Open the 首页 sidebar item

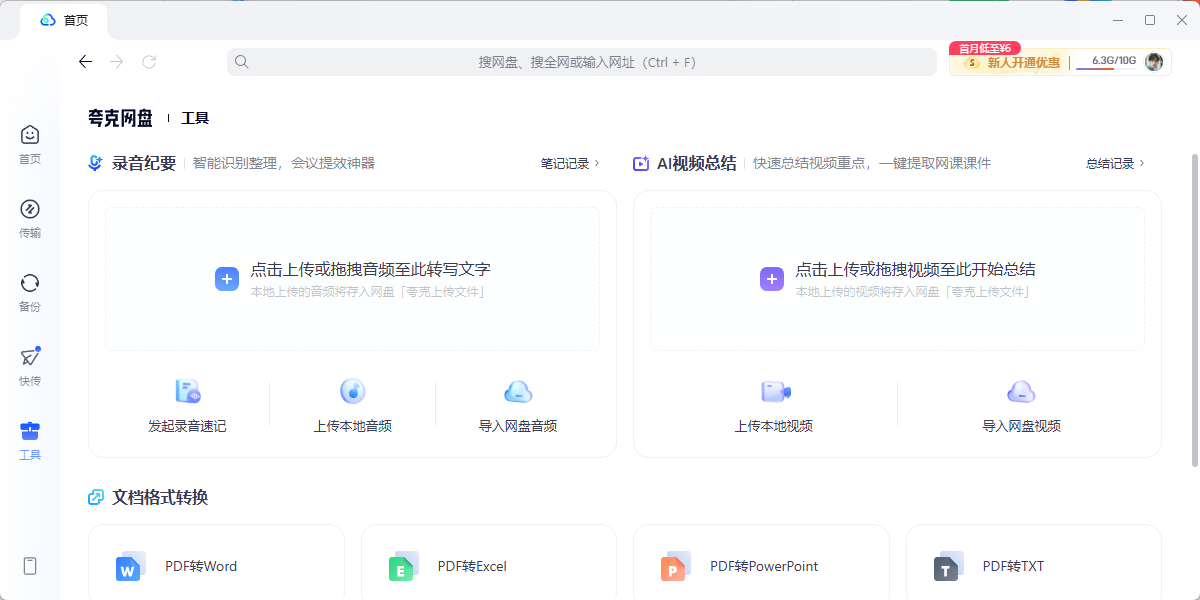pyautogui.click(x=30, y=144)
